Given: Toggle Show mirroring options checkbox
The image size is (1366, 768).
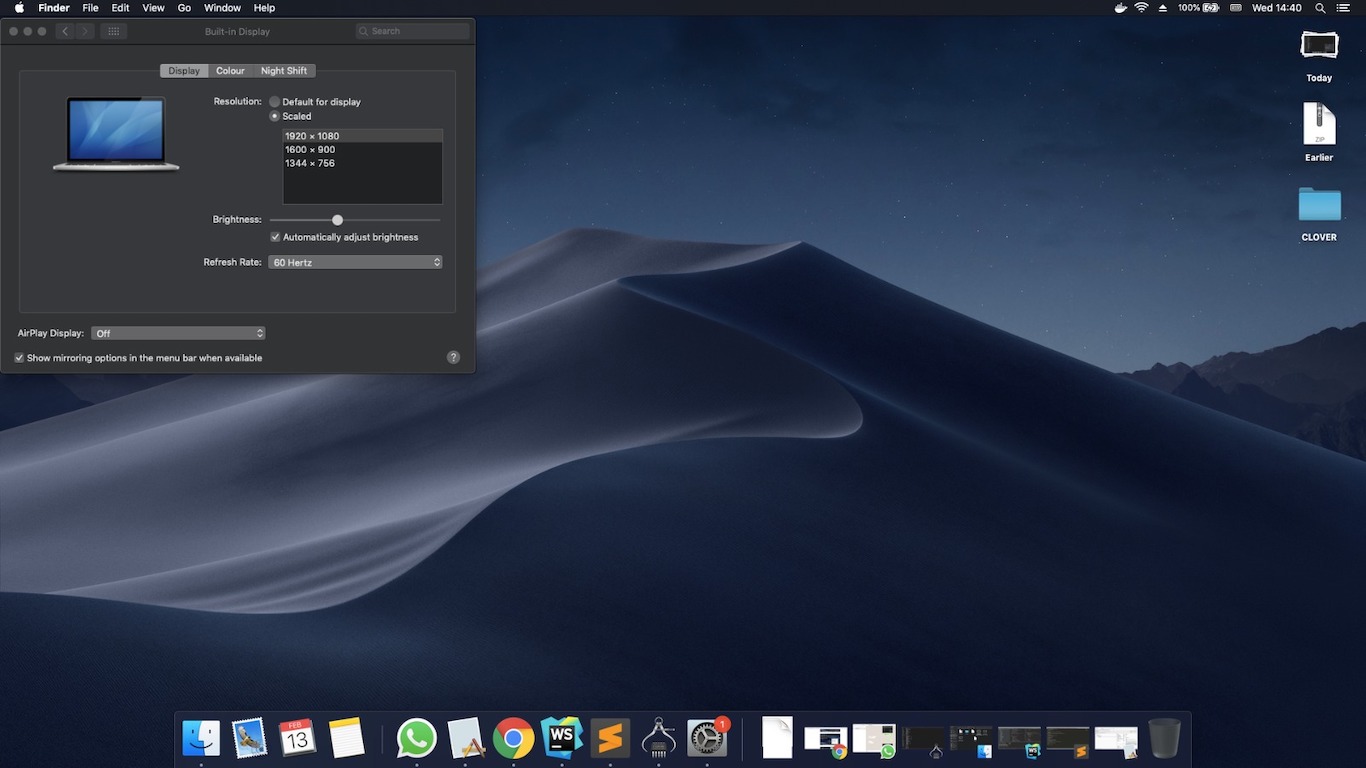Looking at the screenshot, I should (19, 358).
